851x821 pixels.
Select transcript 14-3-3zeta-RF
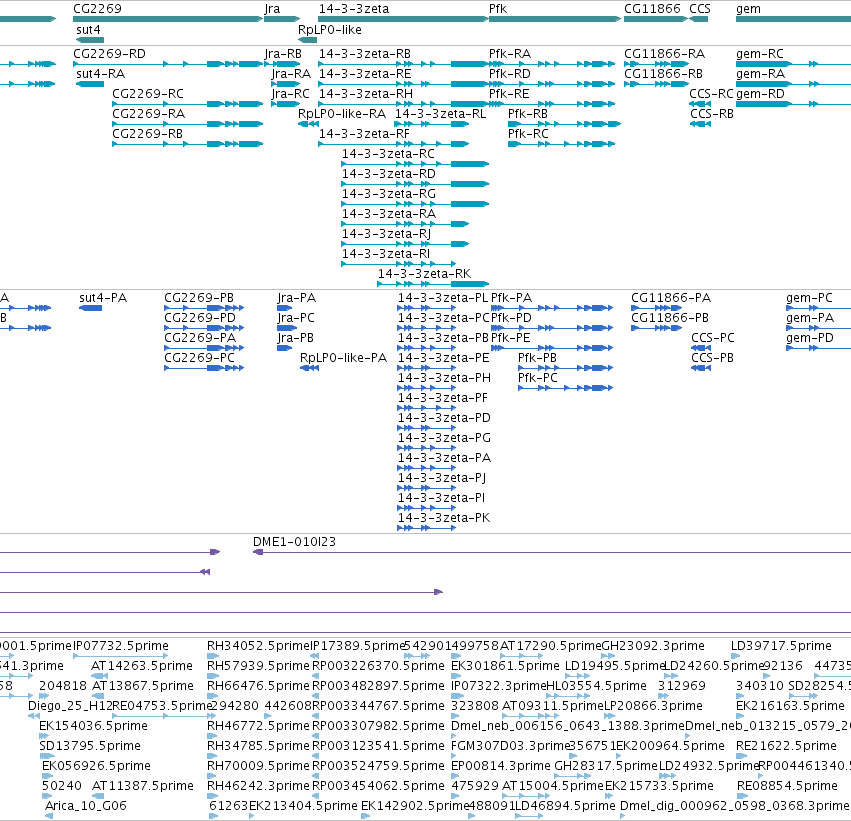tap(393, 144)
